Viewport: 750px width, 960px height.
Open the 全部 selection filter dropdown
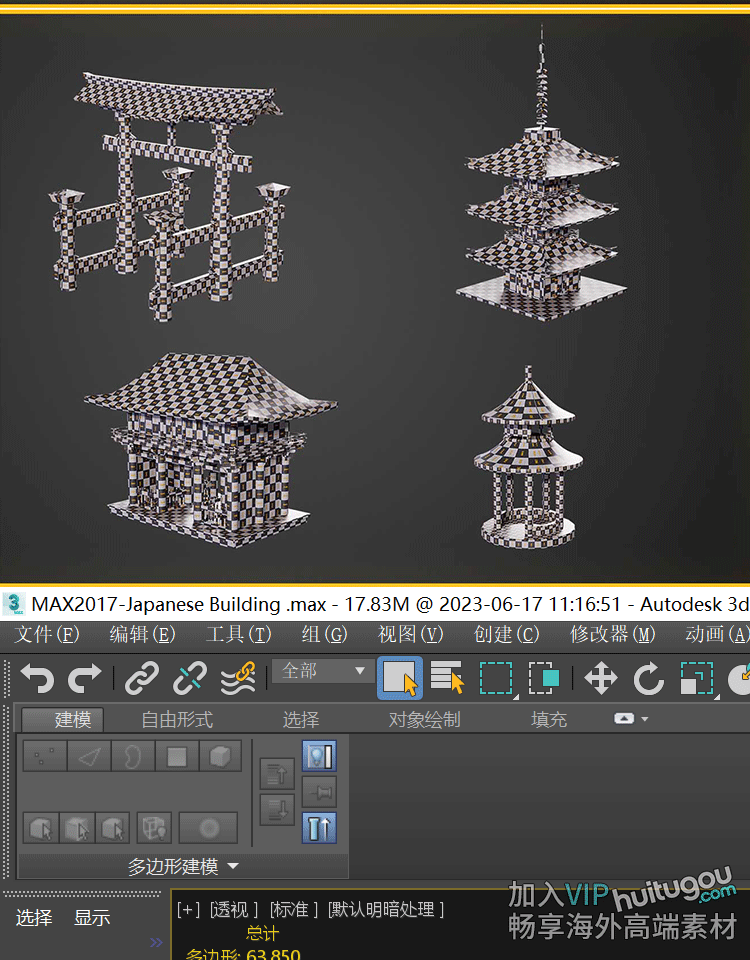322,671
